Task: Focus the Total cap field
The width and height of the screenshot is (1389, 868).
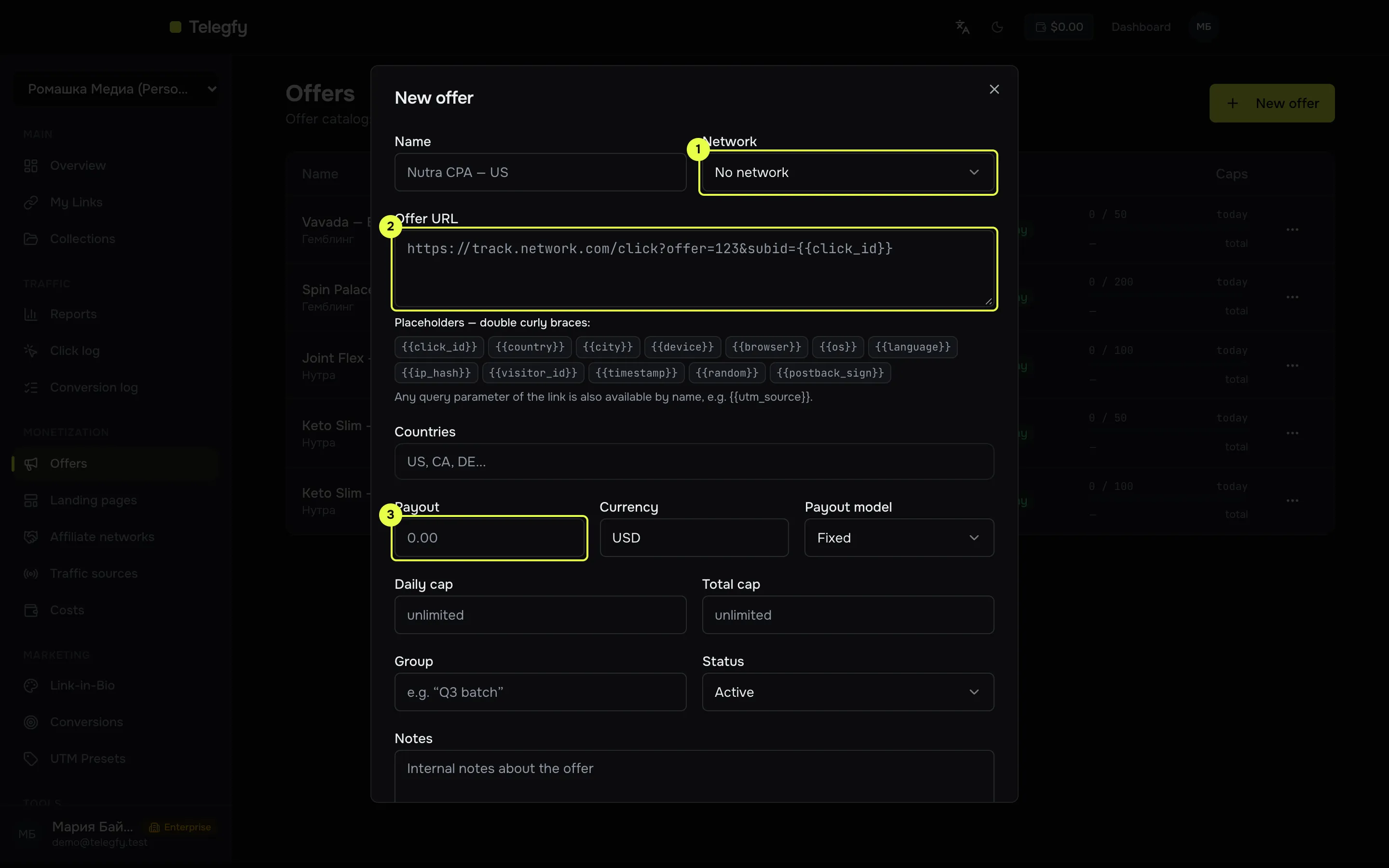Action: pos(848,615)
